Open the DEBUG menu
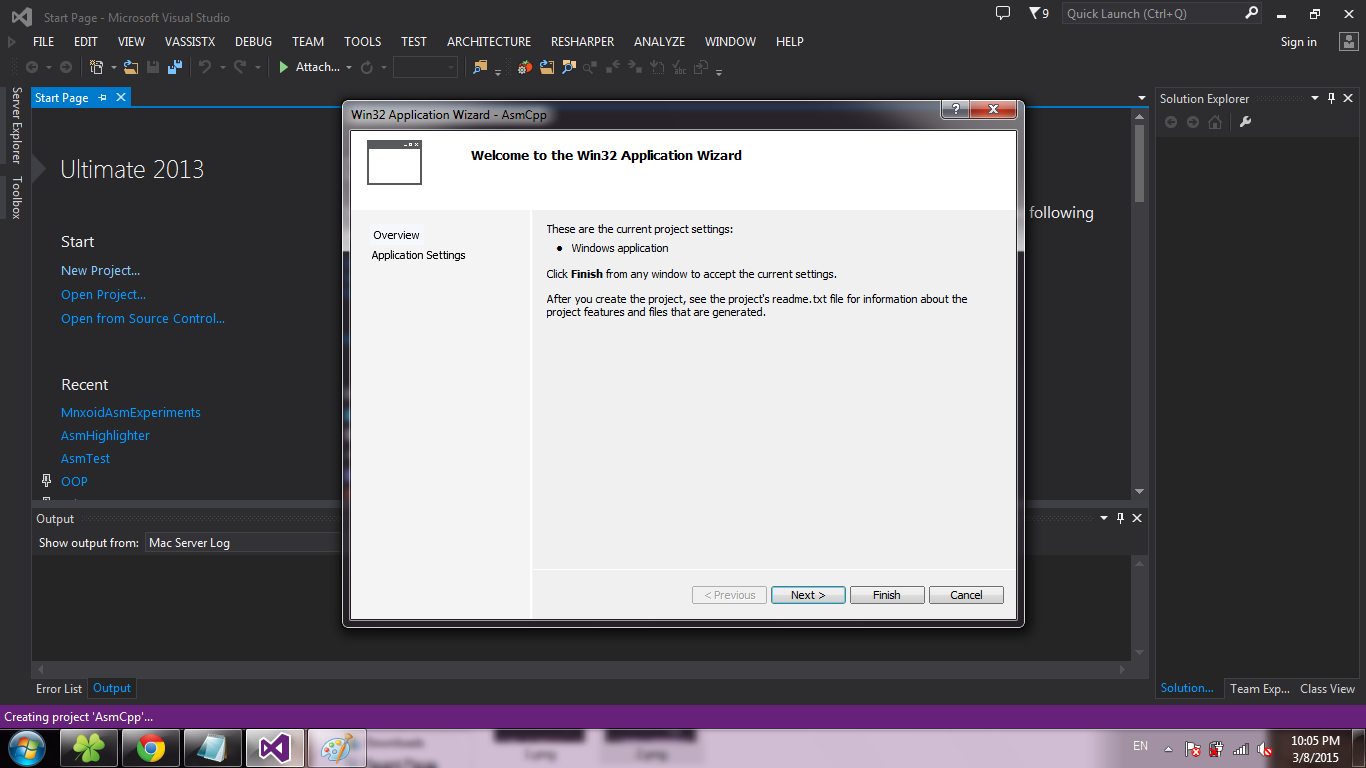The height and width of the screenshot is (768, 1366). (253, 41)
